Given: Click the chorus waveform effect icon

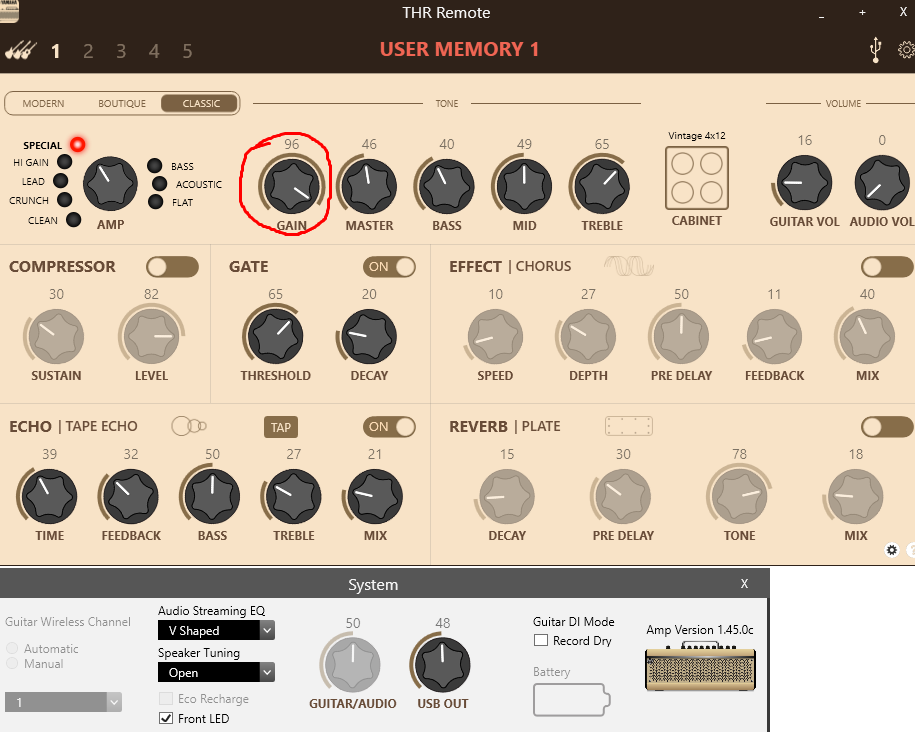Looking at the screenshot, I should click(628, 267).
